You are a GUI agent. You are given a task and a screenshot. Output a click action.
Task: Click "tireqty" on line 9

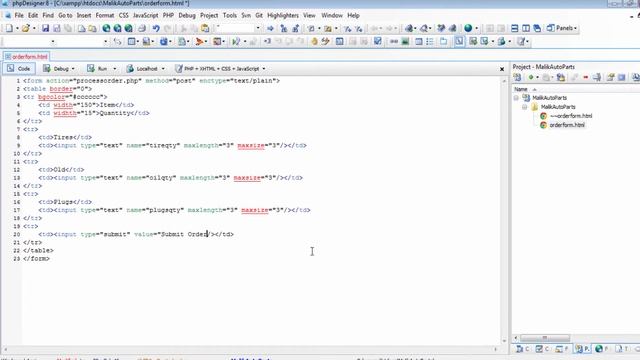(x=163, y=145)
